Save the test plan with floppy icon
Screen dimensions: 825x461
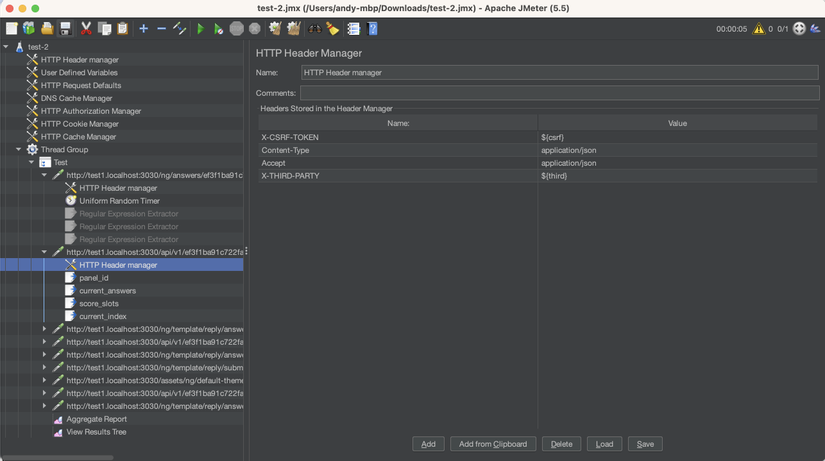[65, 28]
